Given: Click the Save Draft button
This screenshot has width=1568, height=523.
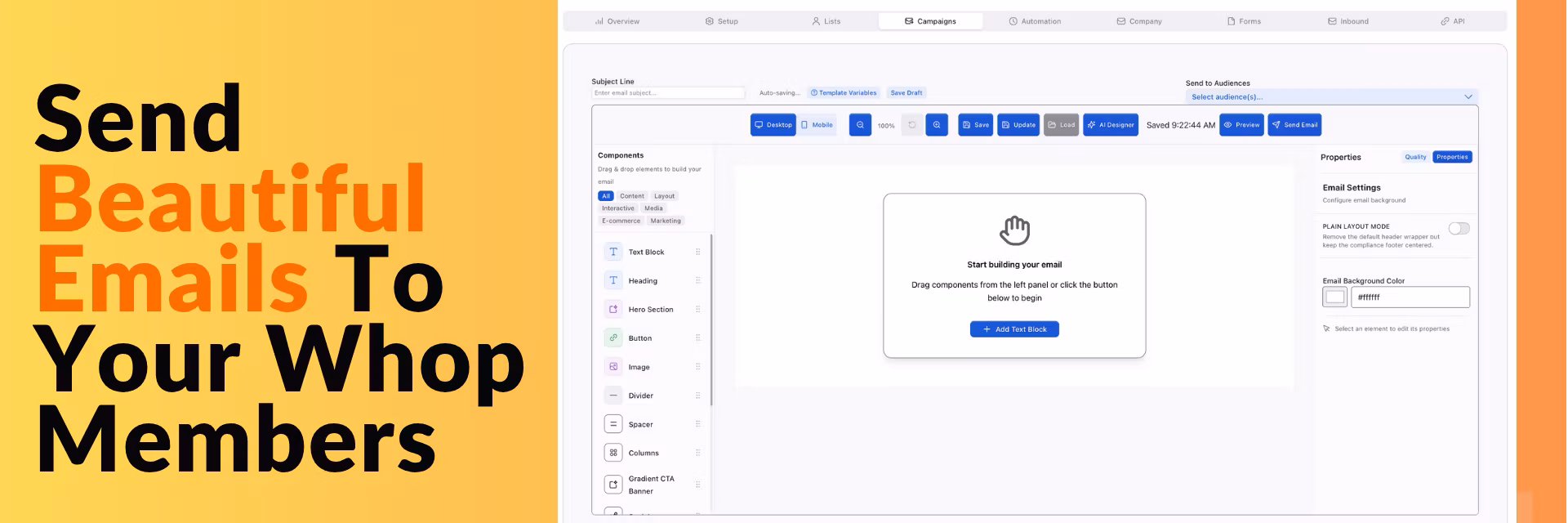Looking at the screenshot, I should 906,93.
